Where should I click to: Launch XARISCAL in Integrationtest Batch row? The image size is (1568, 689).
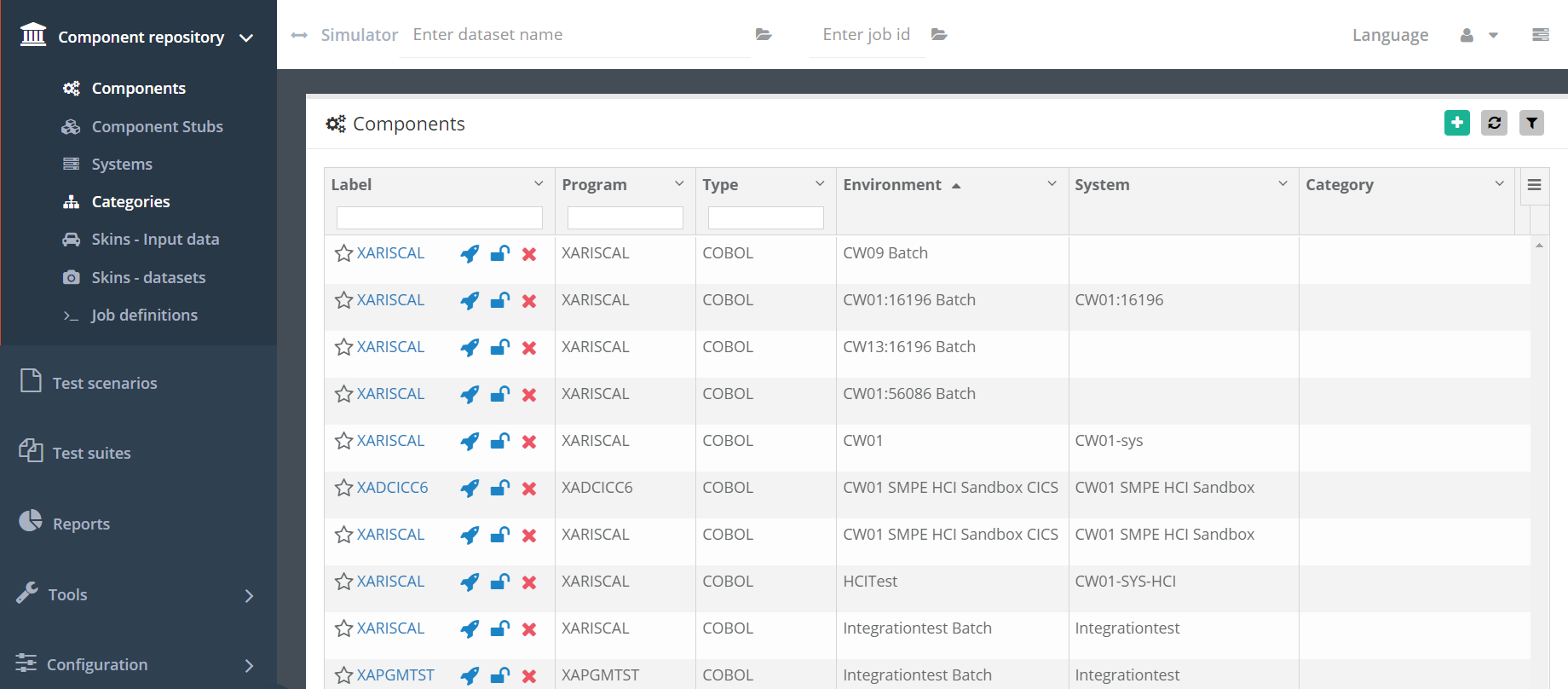470,628
